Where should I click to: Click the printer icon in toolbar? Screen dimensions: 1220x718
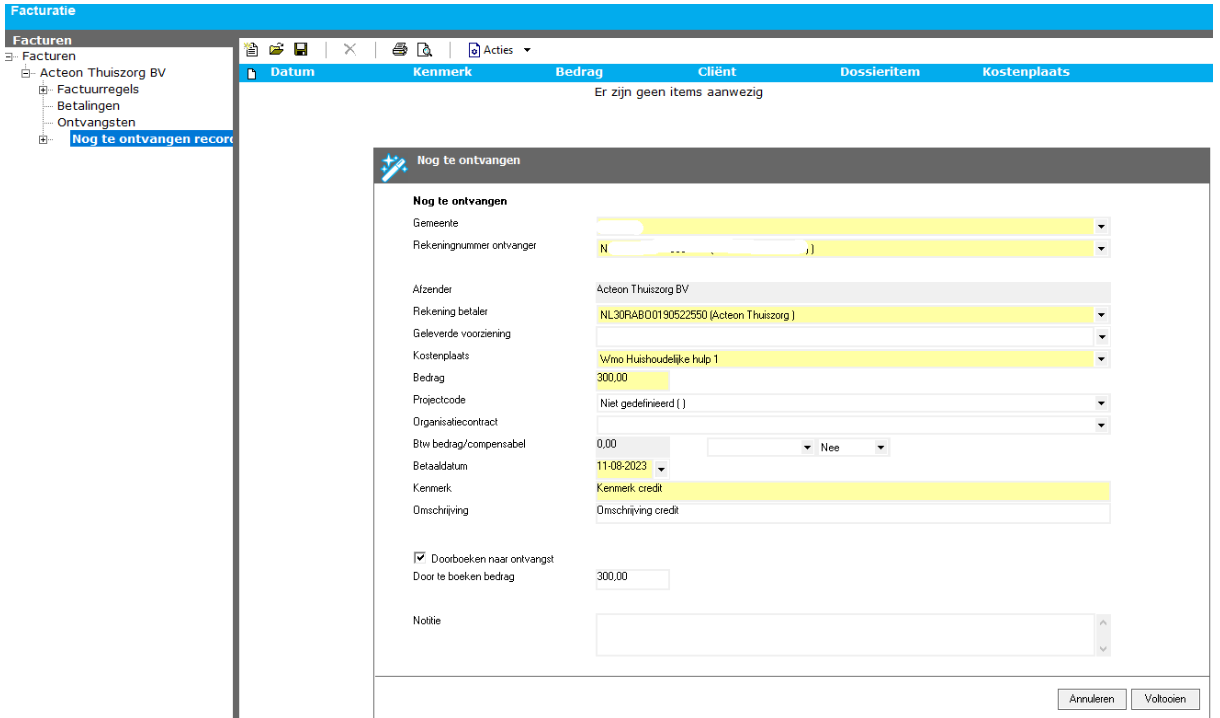pyautogui.click(x=399, y=50)
